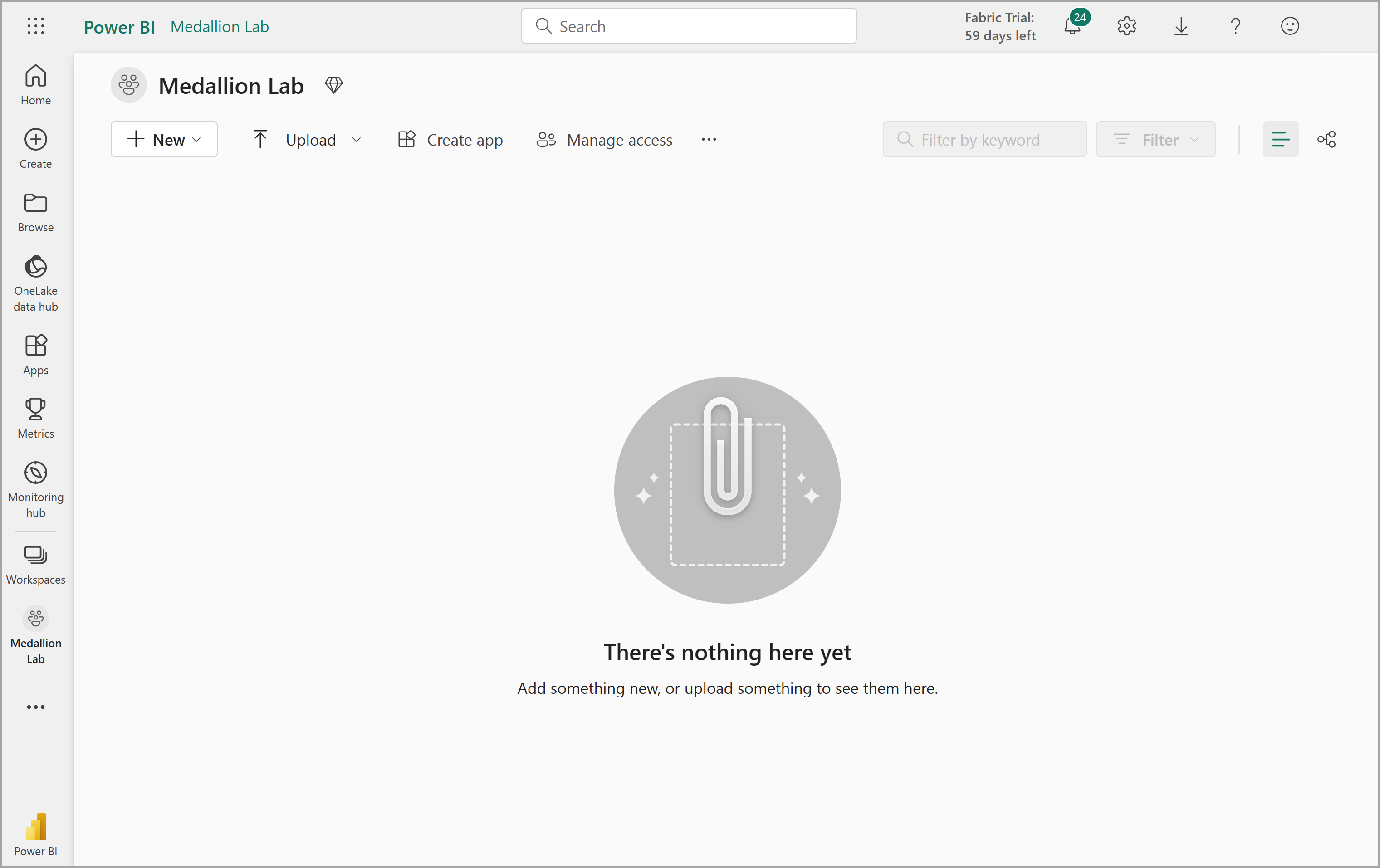Screen dimensions: 1380x868
Task: Open the Settings gear menu
Action: (1126, 26)
